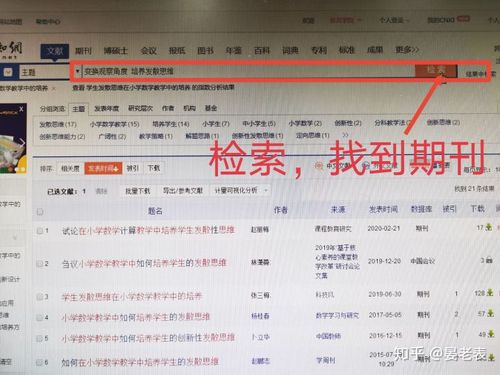Tick the select-all checkbox in table header
Image resolution: width=500 pixels, height=375 pixels.
point(40,212)
